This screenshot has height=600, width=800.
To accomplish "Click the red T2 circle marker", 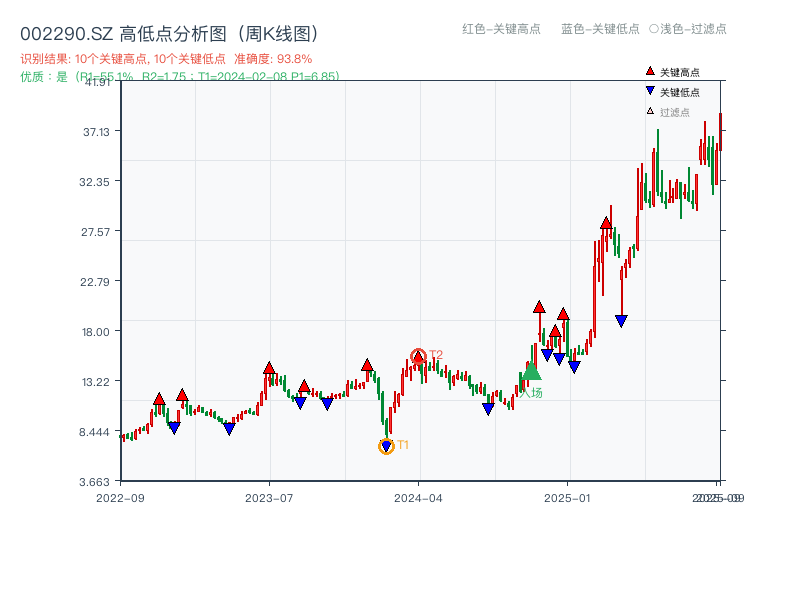I will (x=418, y=356).
